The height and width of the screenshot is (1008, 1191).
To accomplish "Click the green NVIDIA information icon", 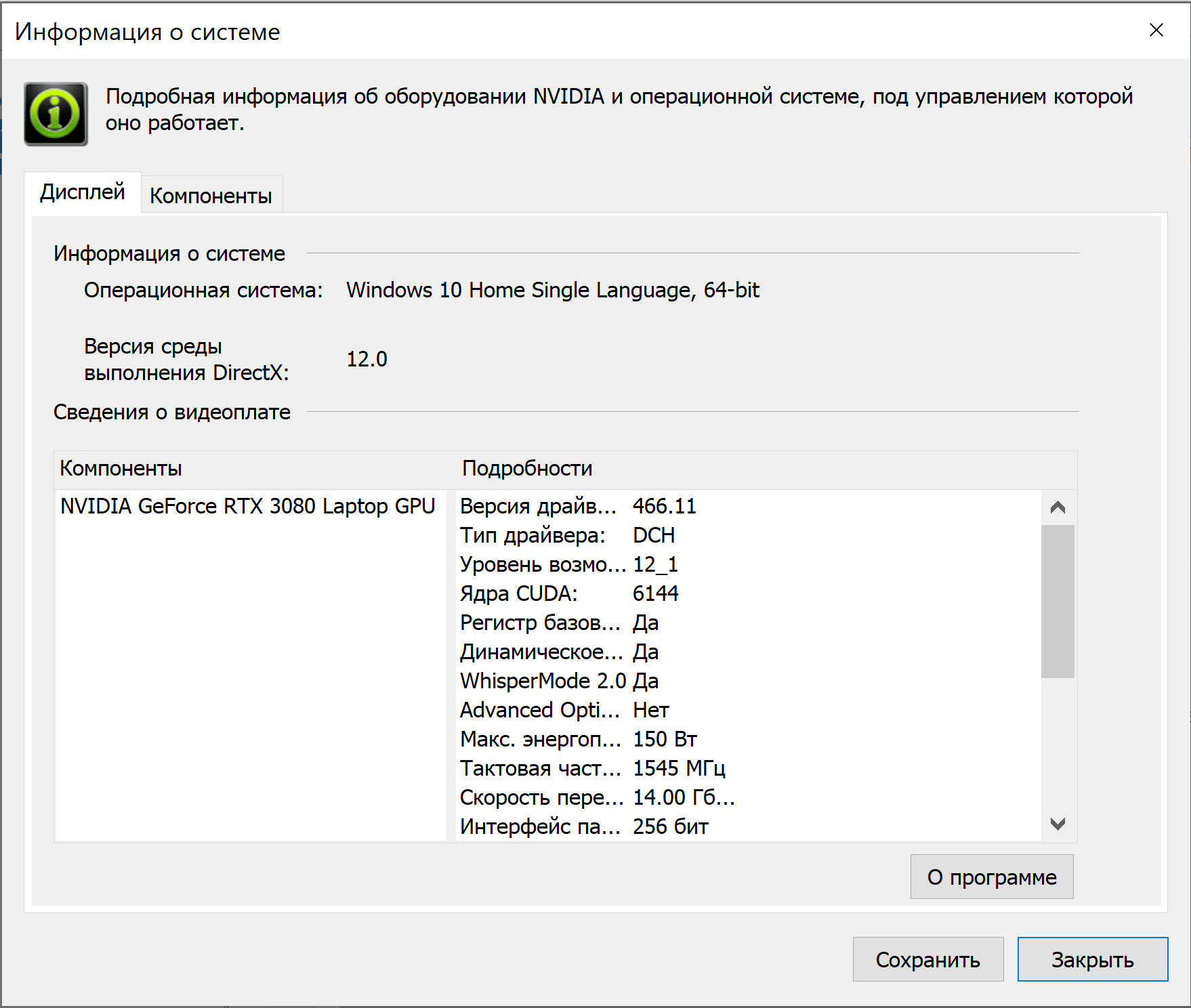I will pos(56,114).
